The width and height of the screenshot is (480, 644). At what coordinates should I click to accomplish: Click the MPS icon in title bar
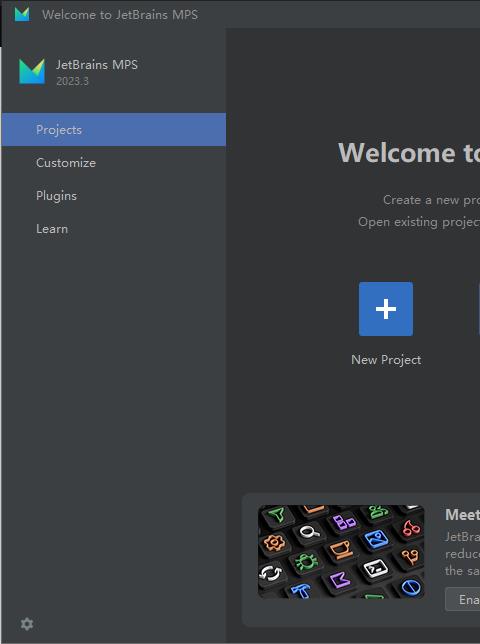pyautogui.click(x=22, y=14)
